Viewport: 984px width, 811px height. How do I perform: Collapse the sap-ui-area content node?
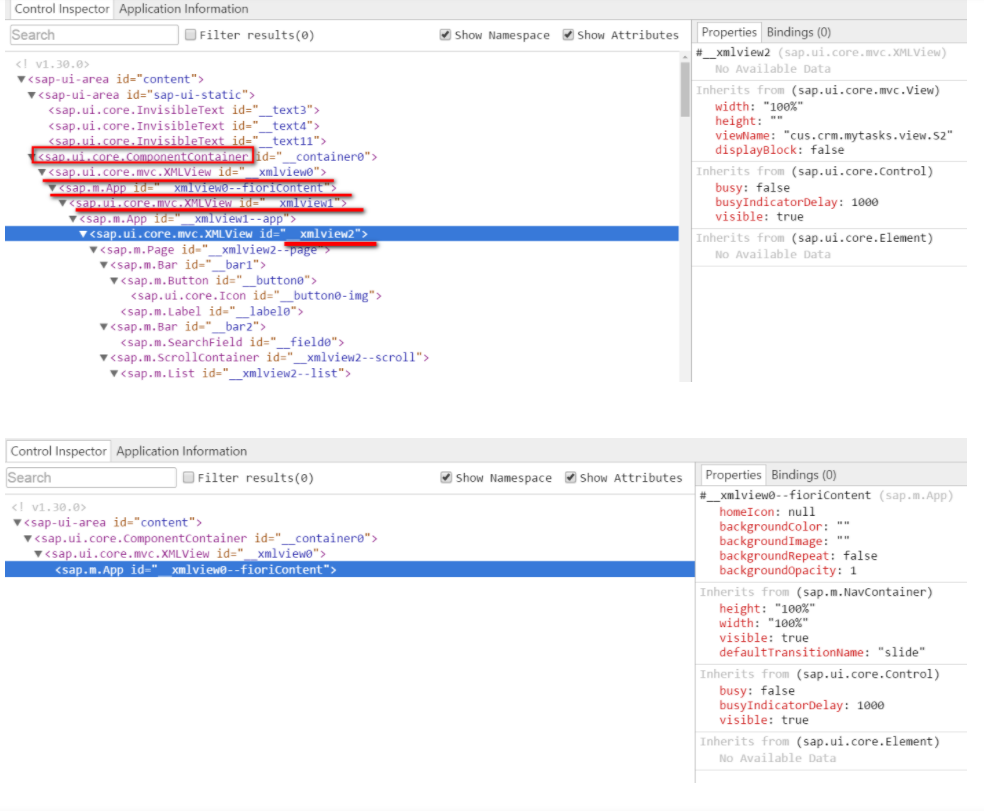pyautogui.click(x=22, y=79)
